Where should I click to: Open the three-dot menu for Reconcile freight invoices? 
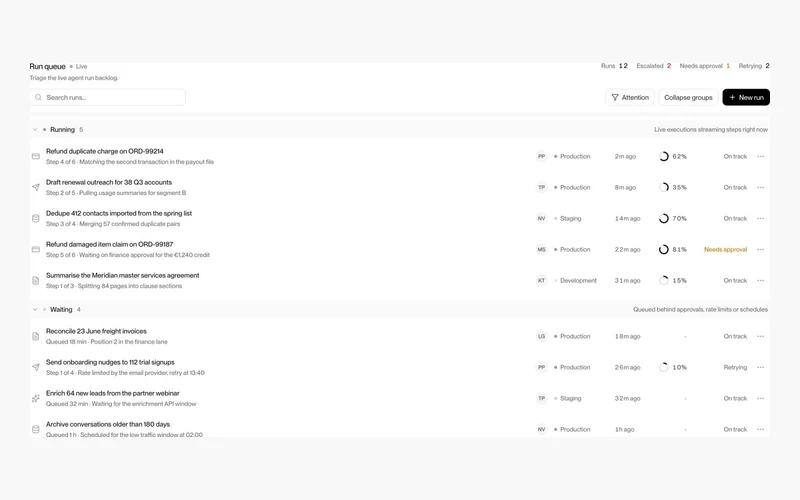coord(760,336)
